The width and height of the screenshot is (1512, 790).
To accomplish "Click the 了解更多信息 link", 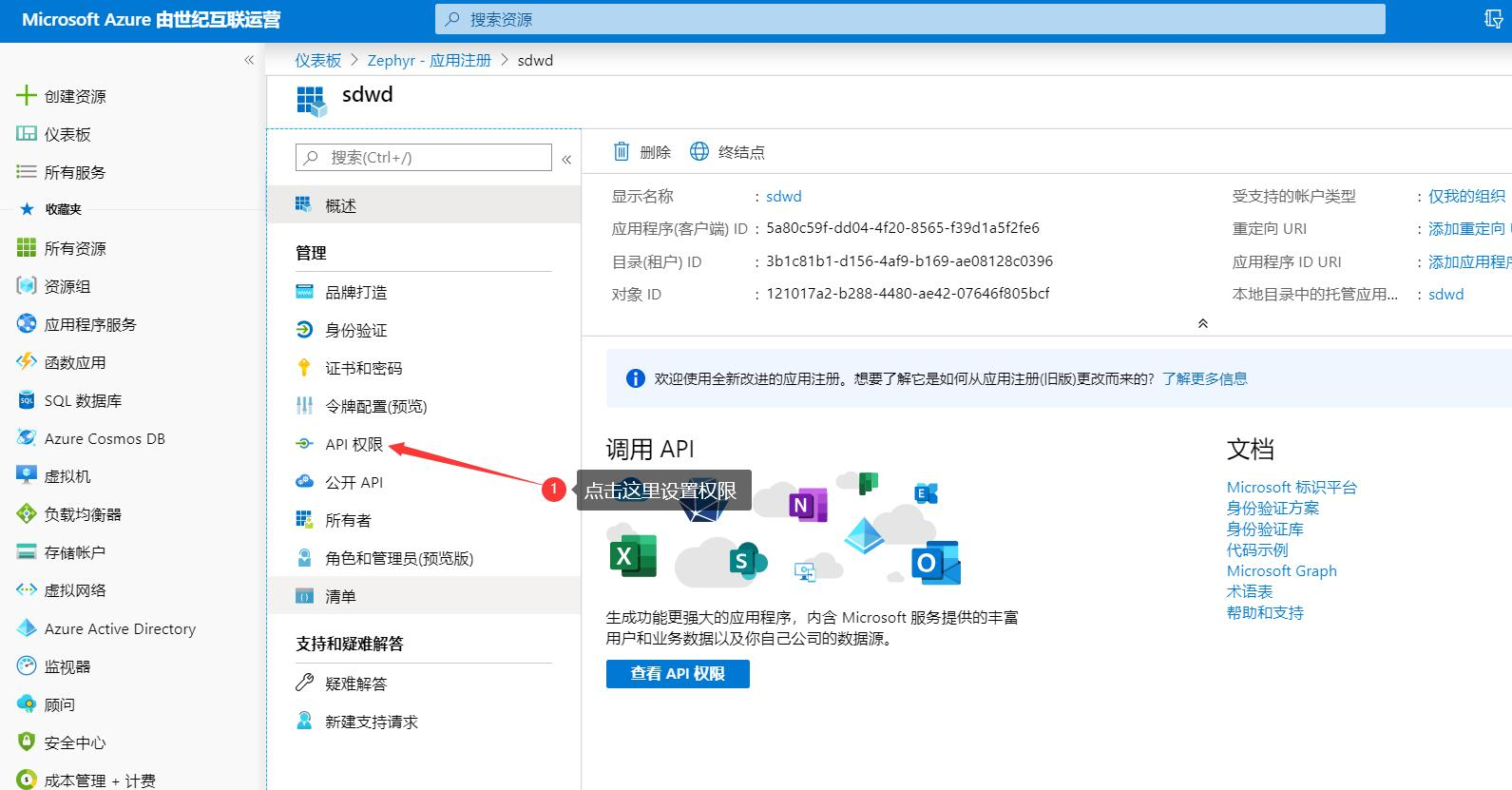I will [1204, 378].
